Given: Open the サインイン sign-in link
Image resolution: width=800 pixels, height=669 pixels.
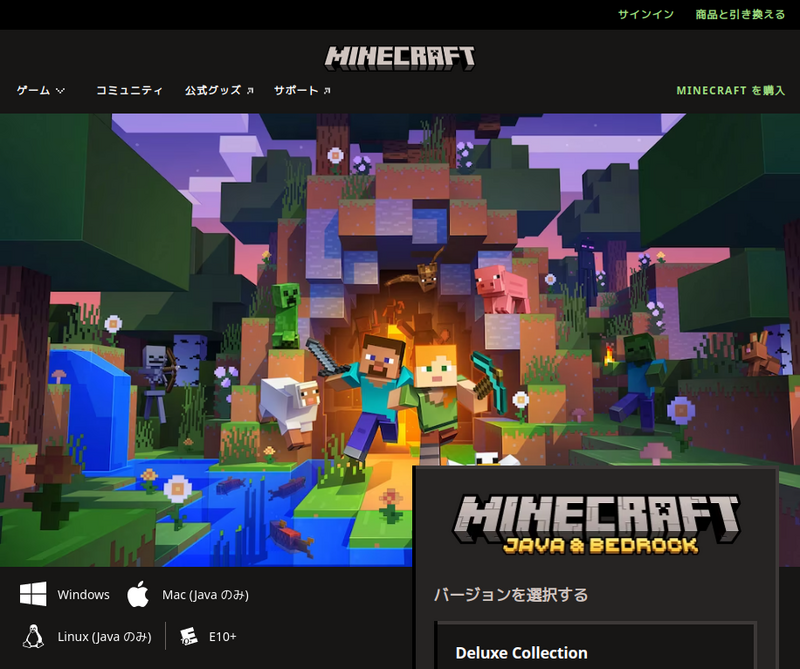Looking at the screenshot, I should coord(646,14).
